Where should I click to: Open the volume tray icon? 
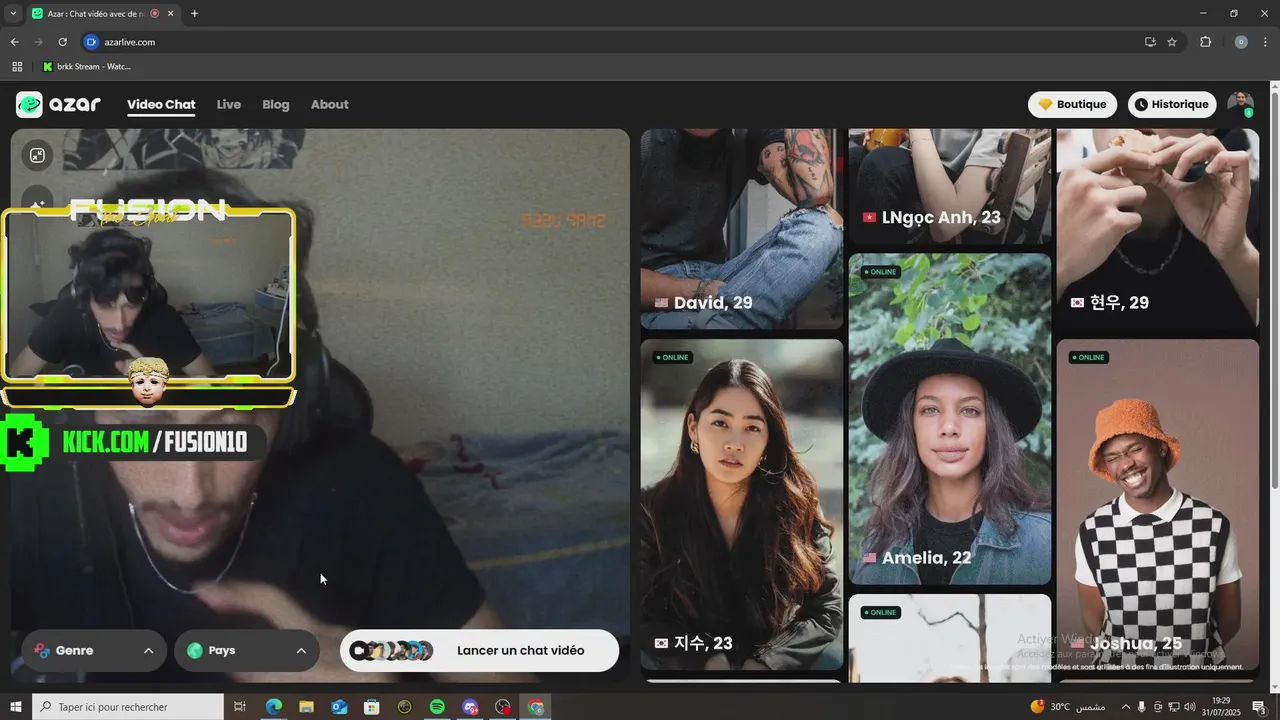tap(1190, 707)
